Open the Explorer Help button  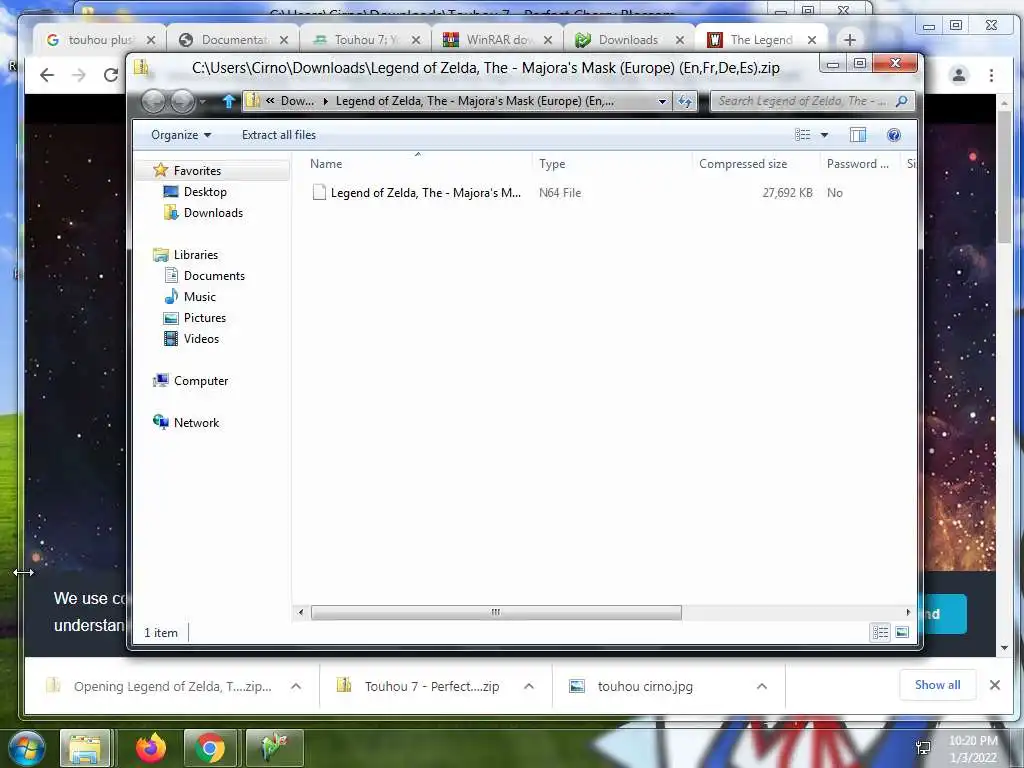coord(893,135)
